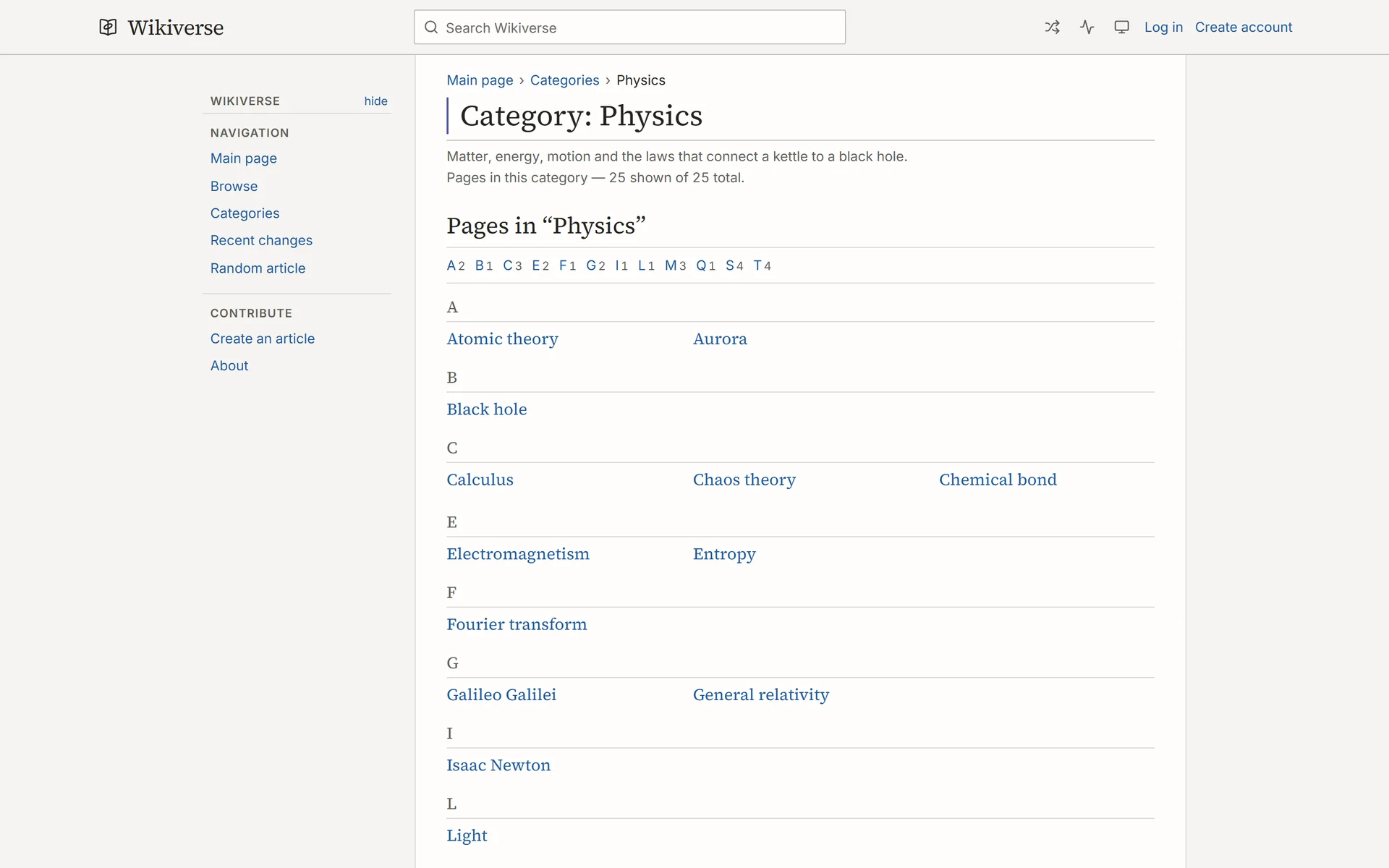Open Recent changes in sidebar
The image size is (1389, 868).
(261, 240)
